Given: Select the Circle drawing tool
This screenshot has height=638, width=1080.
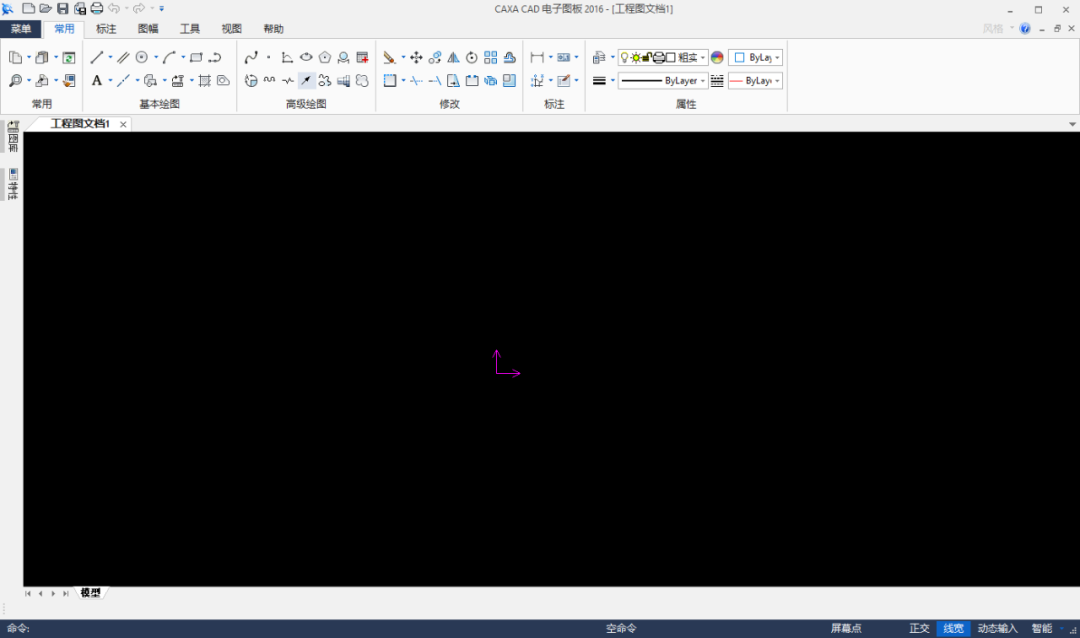Looking at the screenshot, I should pyautogui.click(x=142, y=58).
